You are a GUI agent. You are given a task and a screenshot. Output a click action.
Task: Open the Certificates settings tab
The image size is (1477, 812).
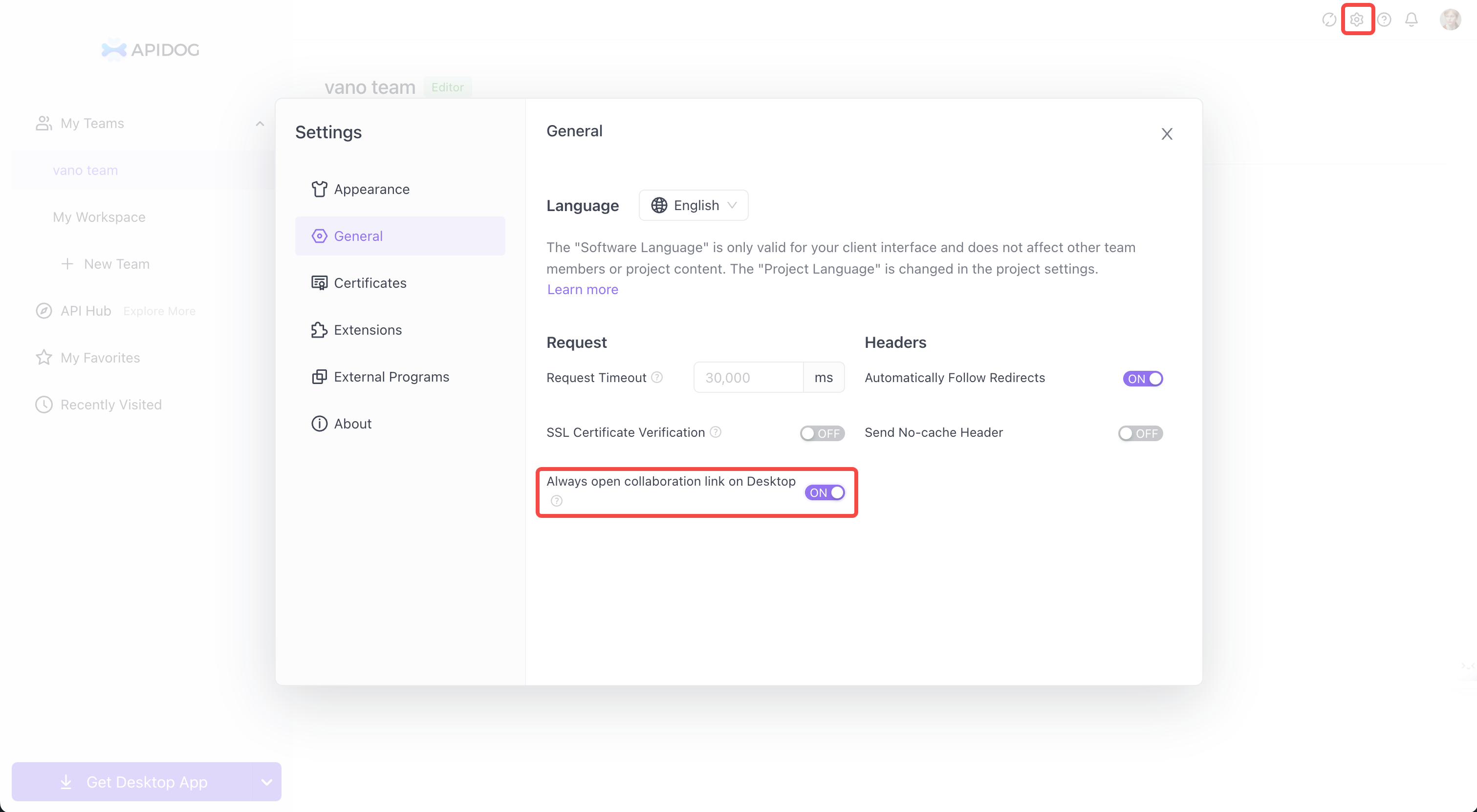[x=400, y=283]
